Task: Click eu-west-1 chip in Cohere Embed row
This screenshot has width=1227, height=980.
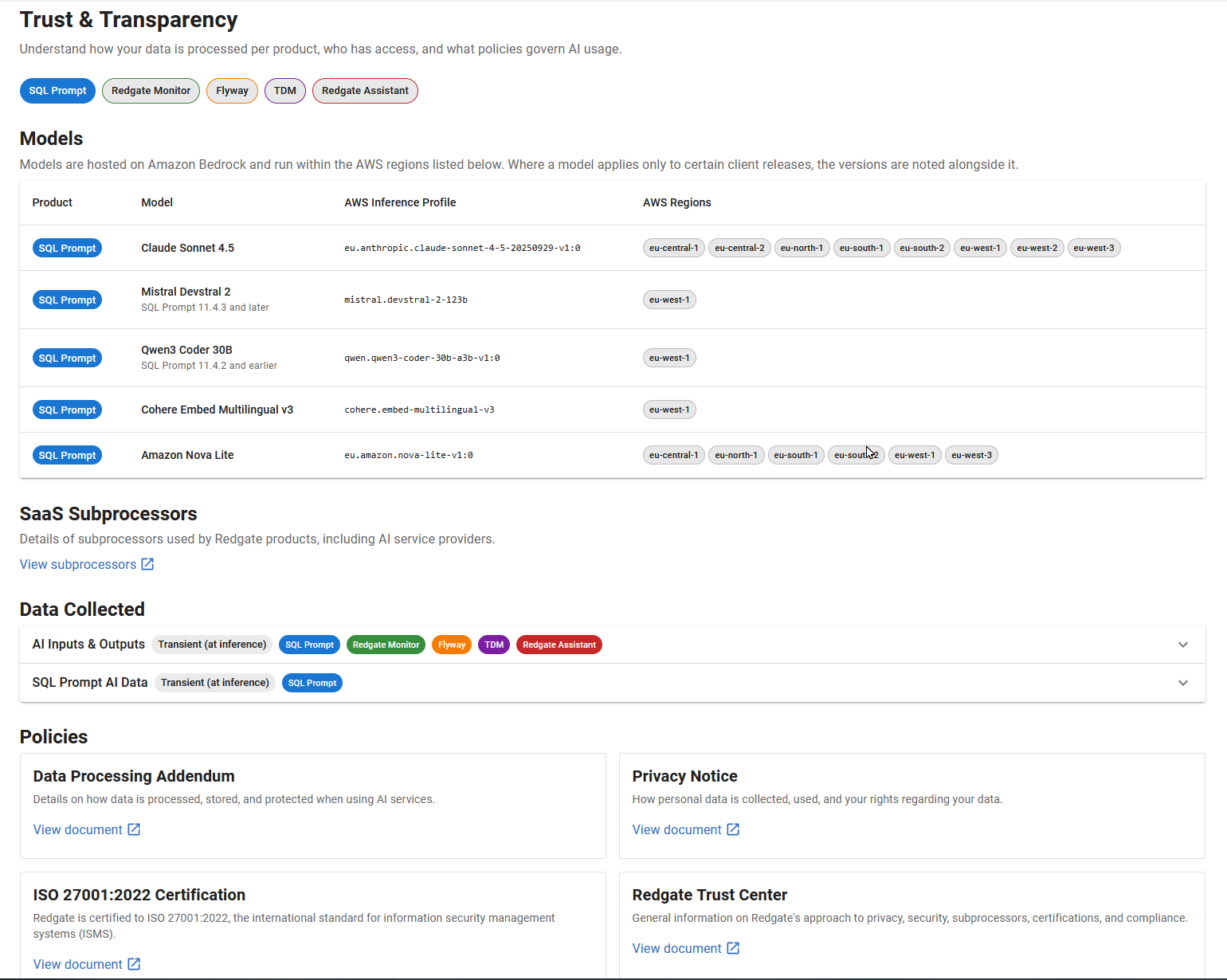Action: pyautogui.click(x=669, y=410)
